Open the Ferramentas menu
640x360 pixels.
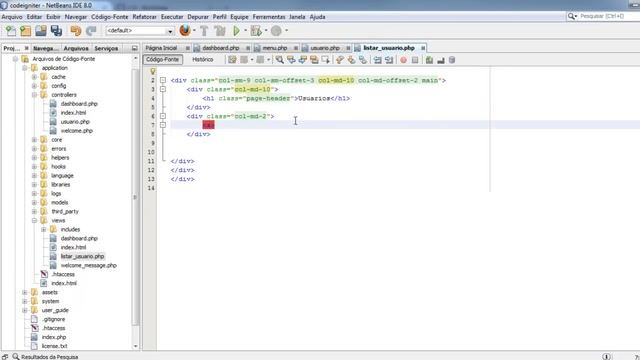pyautogui.click(x=269, y=17)
